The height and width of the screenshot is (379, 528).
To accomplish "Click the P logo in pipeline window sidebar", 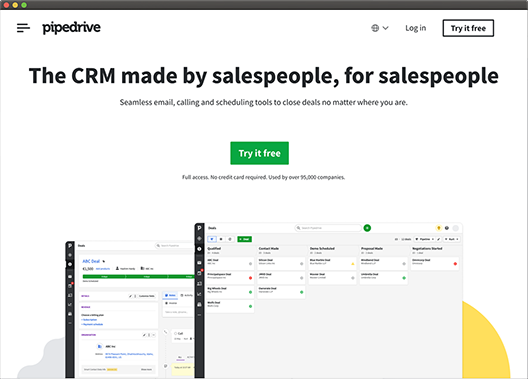I will point(199,228).
